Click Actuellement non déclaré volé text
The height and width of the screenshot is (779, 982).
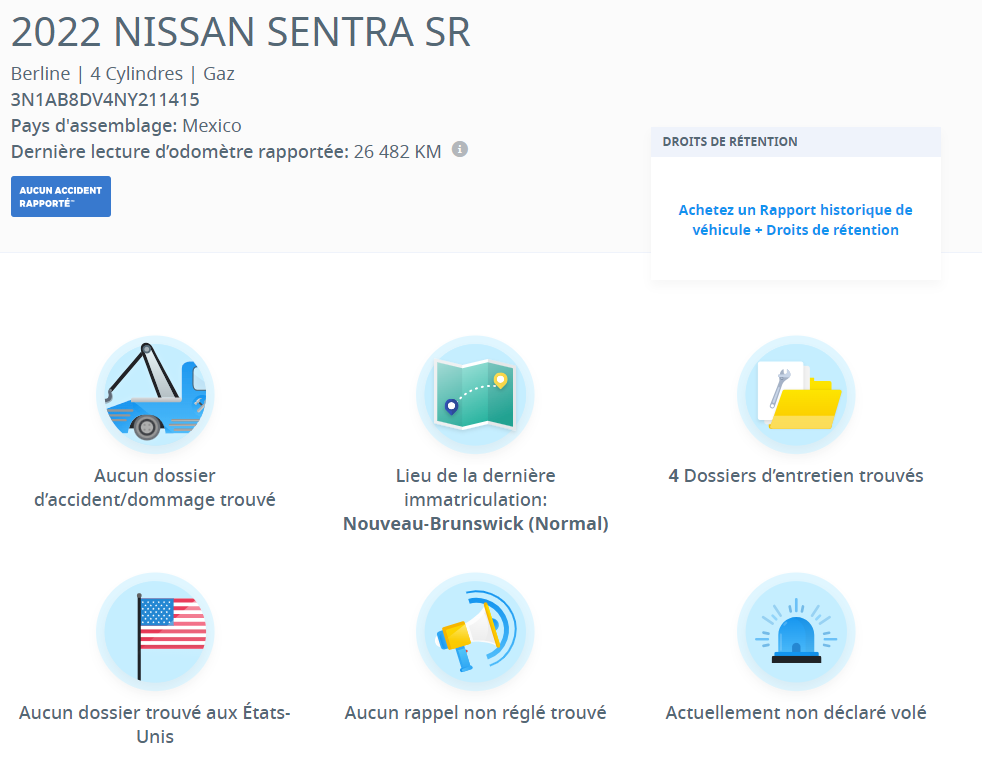pyautogui.click(x=796, y=713)
